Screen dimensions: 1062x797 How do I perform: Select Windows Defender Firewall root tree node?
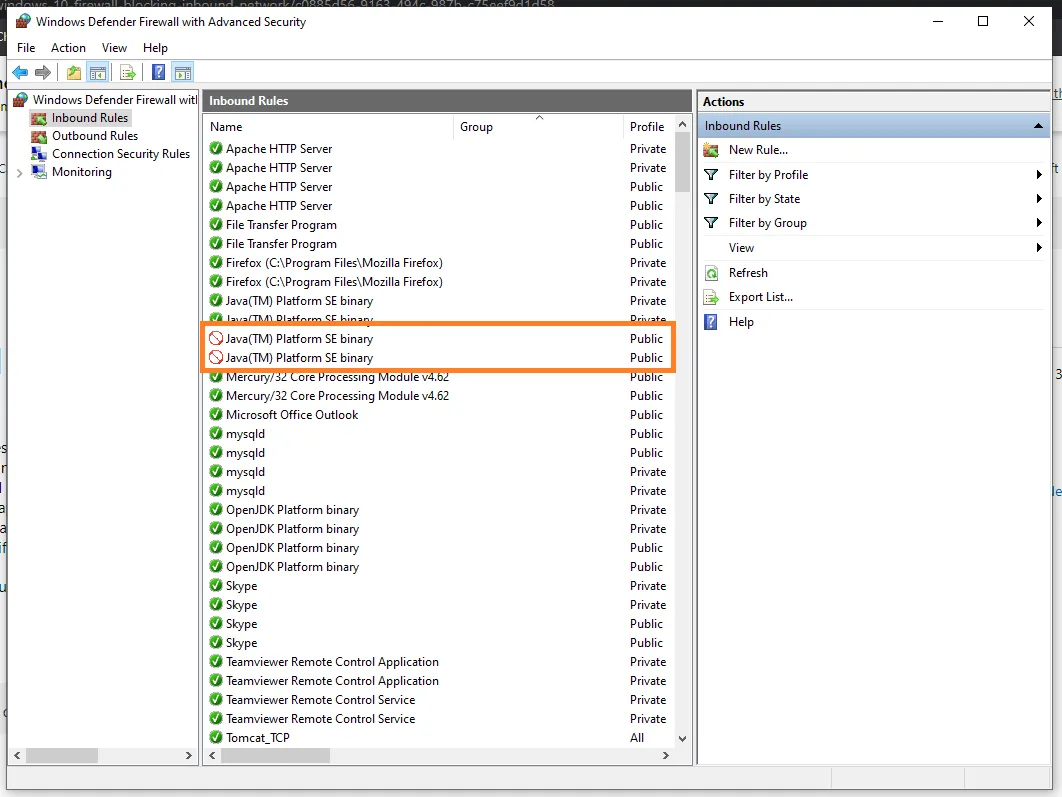[115, 100]
